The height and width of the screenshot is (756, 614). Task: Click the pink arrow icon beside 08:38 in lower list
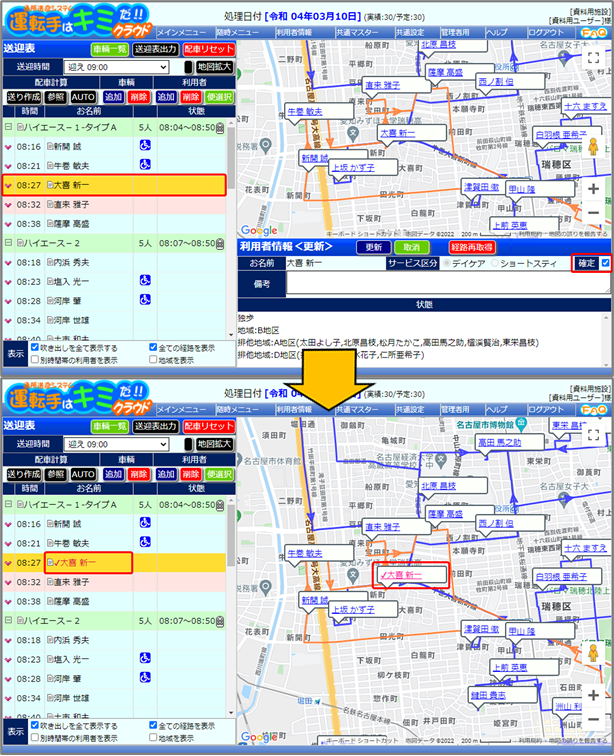click(8, 602)
